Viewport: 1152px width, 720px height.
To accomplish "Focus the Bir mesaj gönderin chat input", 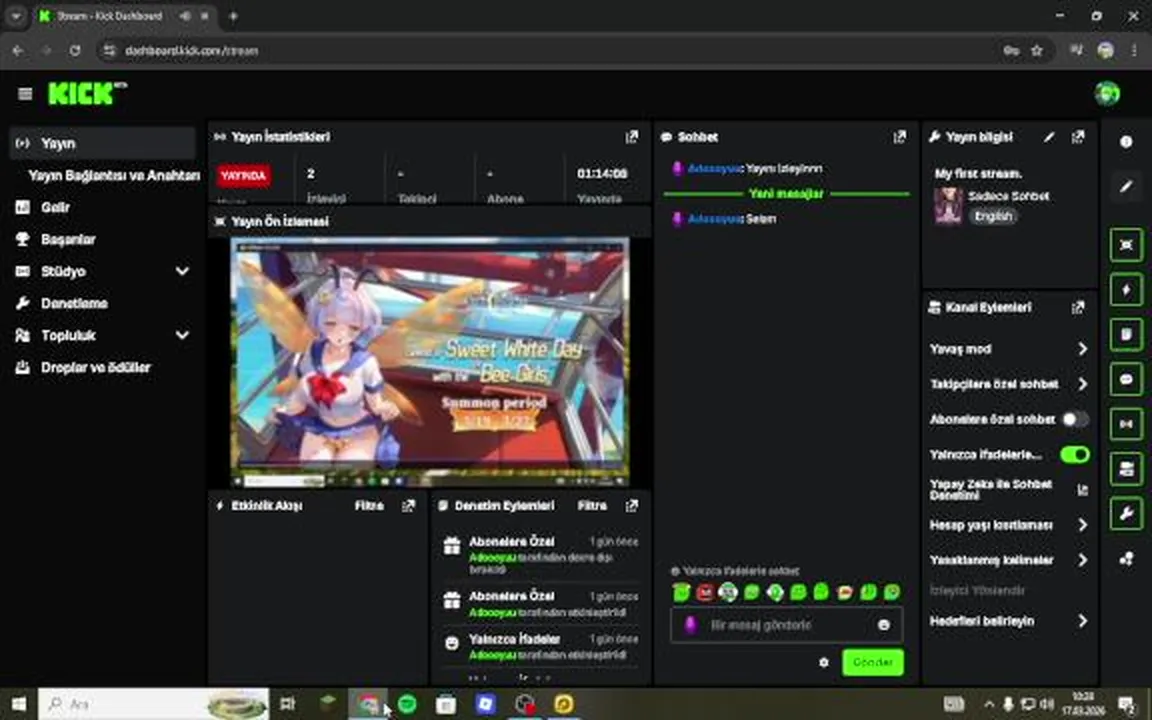I will point(786,625).
